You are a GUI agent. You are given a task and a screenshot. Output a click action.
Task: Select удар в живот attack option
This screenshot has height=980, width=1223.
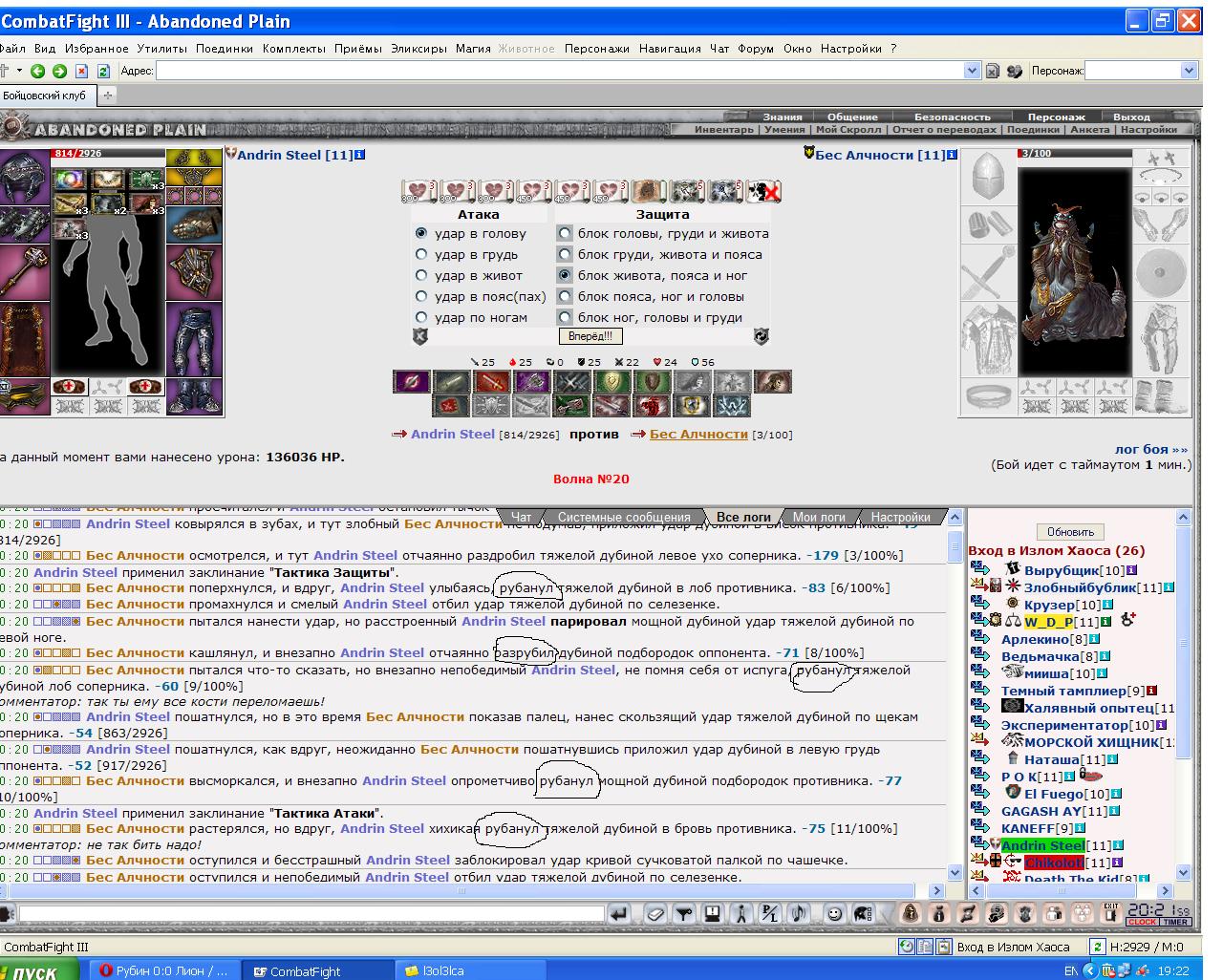click(421, 275)
